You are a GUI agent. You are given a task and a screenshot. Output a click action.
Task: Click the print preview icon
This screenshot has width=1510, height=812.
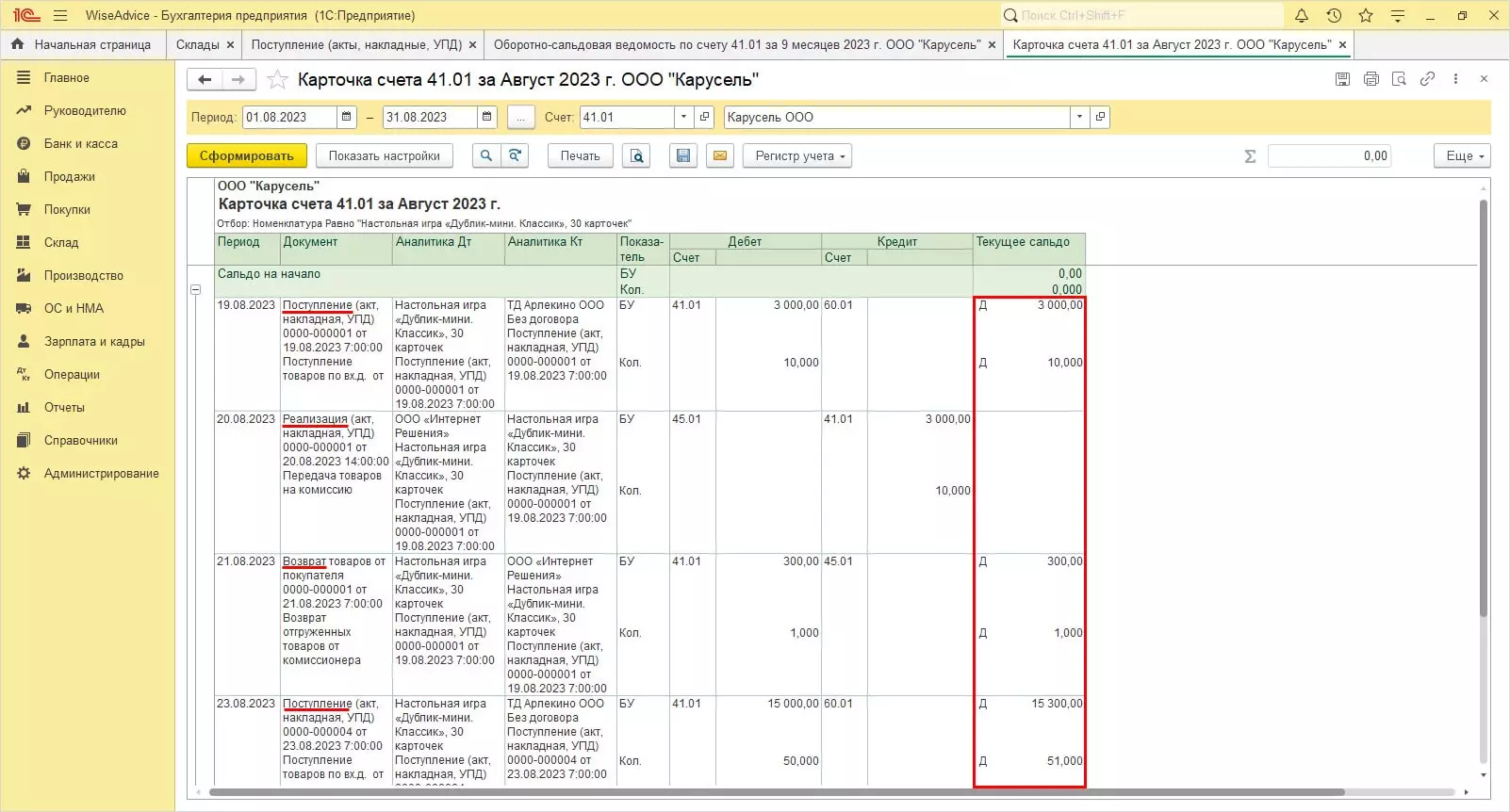click(636, 156)
